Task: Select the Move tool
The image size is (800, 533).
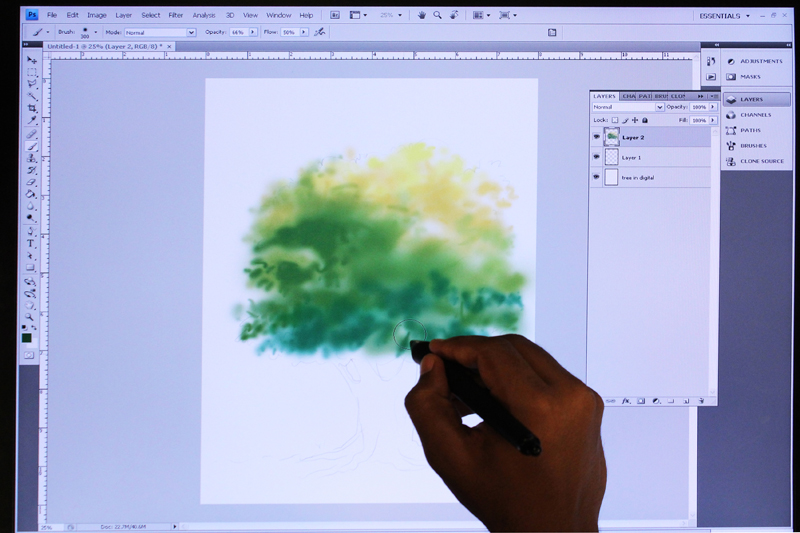Action: (32, 60)
